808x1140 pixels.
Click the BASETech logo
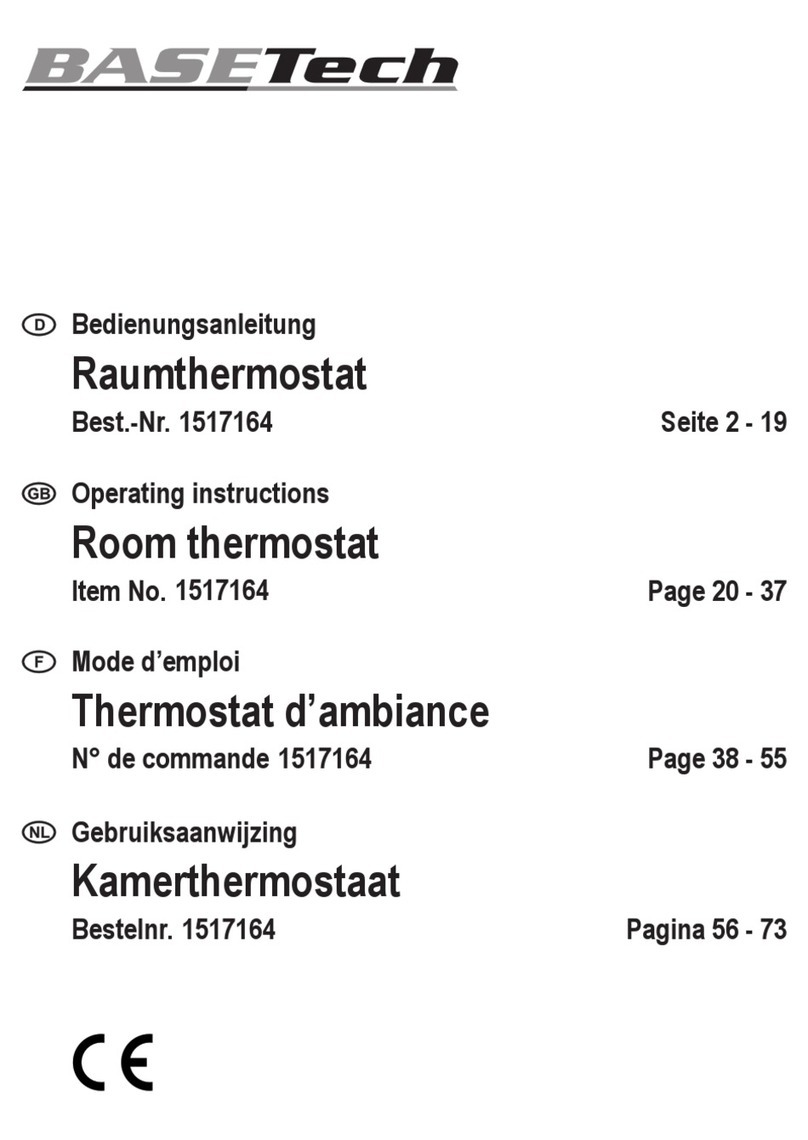coord(240,67)
